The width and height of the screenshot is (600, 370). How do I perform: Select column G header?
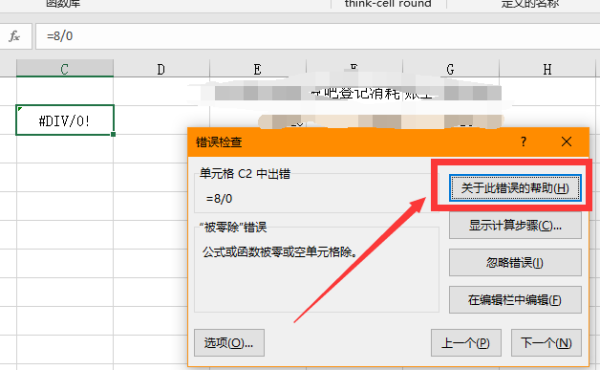451,69
